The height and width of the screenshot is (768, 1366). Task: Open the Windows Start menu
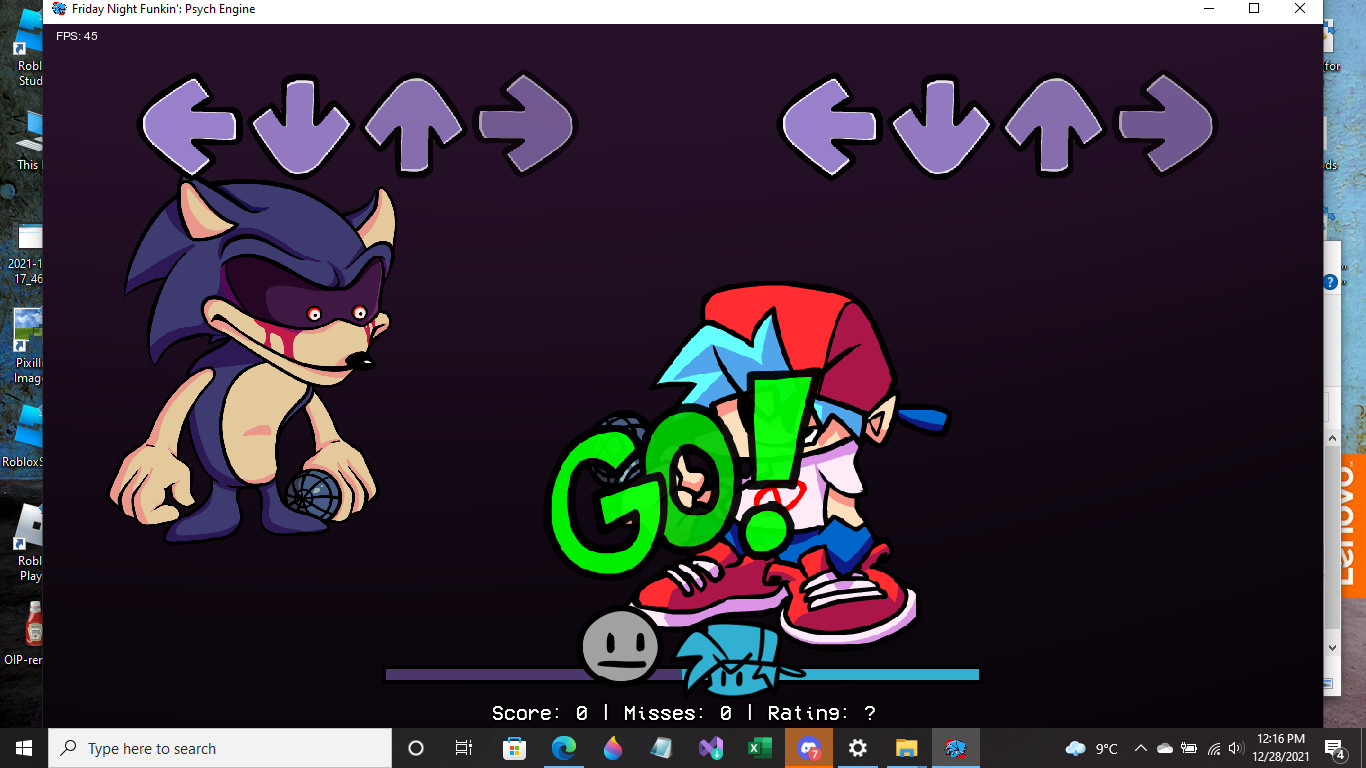point(24,748)
